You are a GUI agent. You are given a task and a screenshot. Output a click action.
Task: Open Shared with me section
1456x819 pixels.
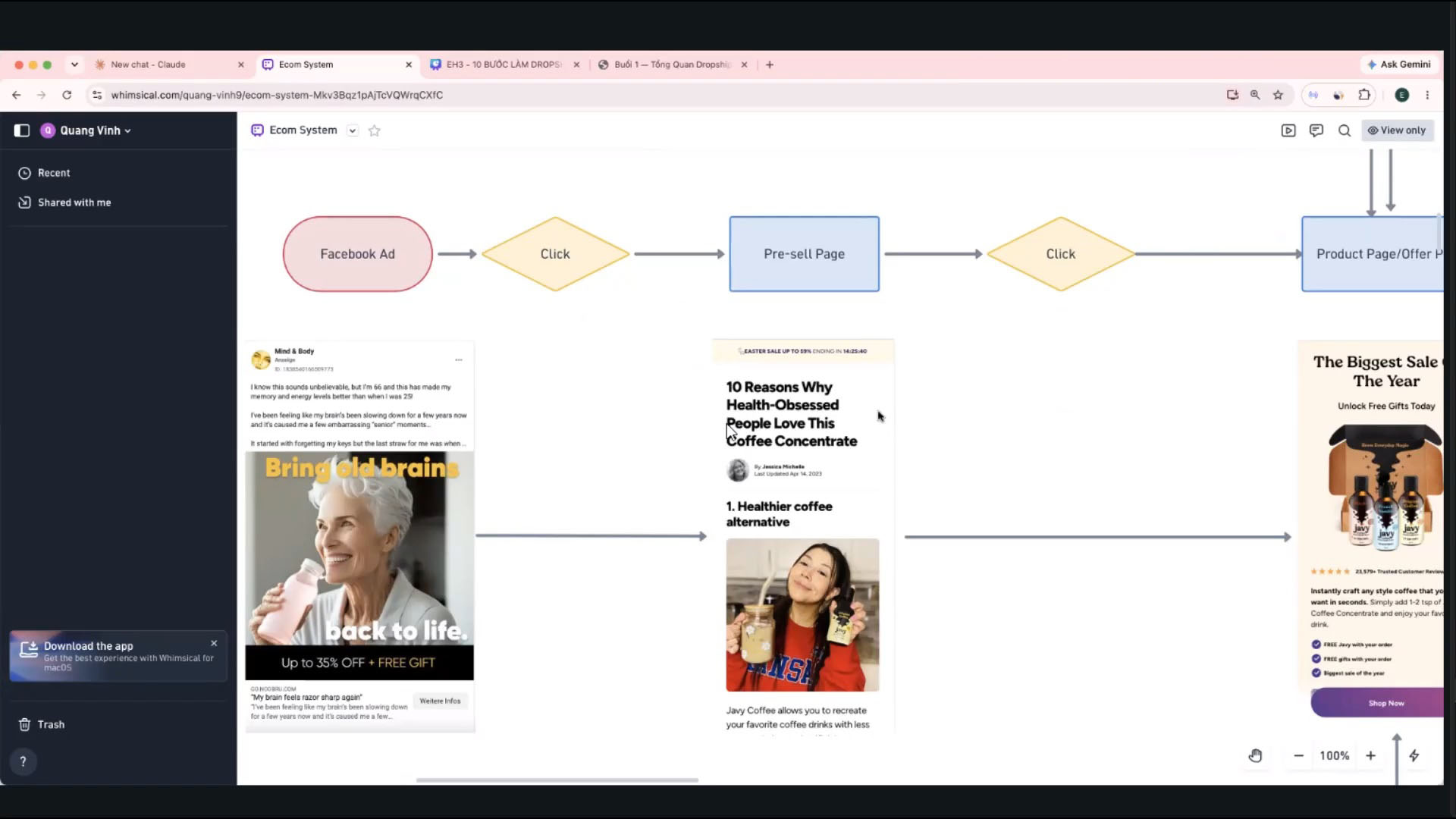coord(64,202)
